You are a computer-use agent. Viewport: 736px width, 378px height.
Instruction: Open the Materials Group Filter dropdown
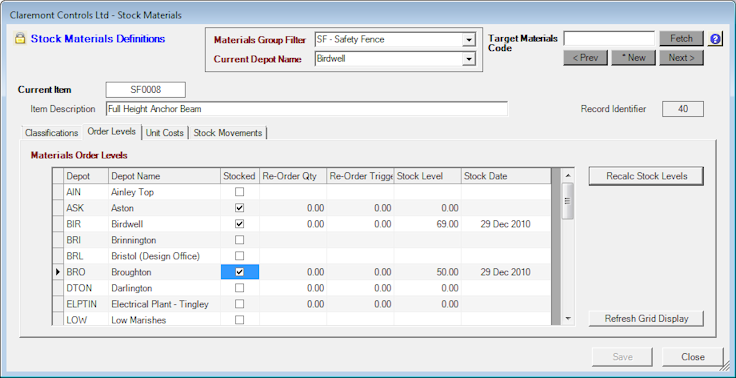click(468, 40)
